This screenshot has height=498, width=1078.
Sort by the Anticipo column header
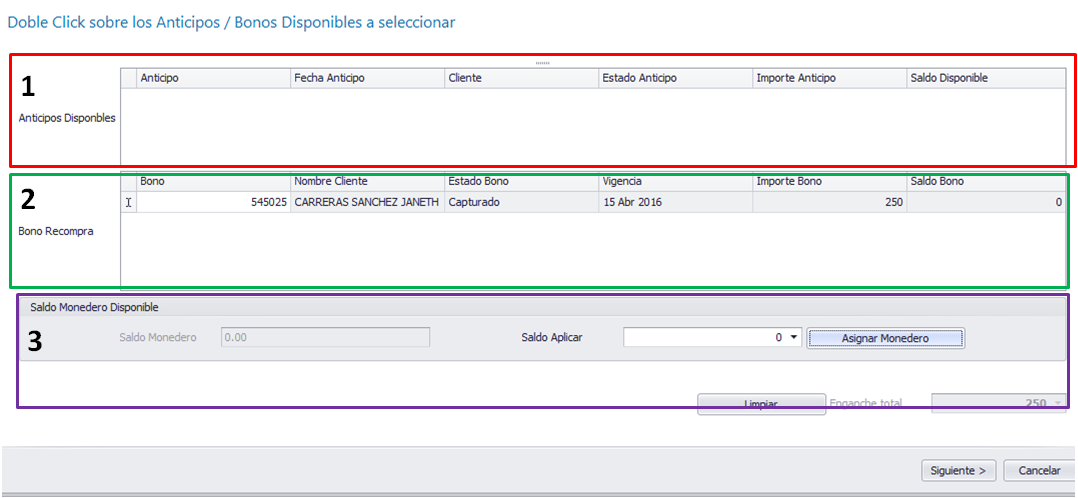pyautogui.click(x=213, y=78)
